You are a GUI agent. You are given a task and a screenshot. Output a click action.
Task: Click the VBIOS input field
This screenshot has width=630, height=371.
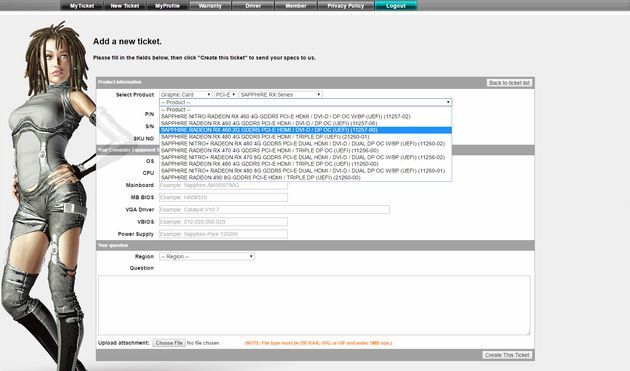pyautogui.click(x=223, y=222)
